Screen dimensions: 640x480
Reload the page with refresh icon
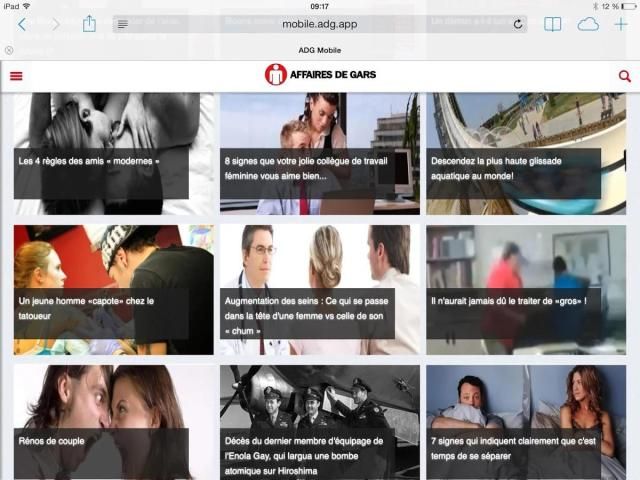518,24
